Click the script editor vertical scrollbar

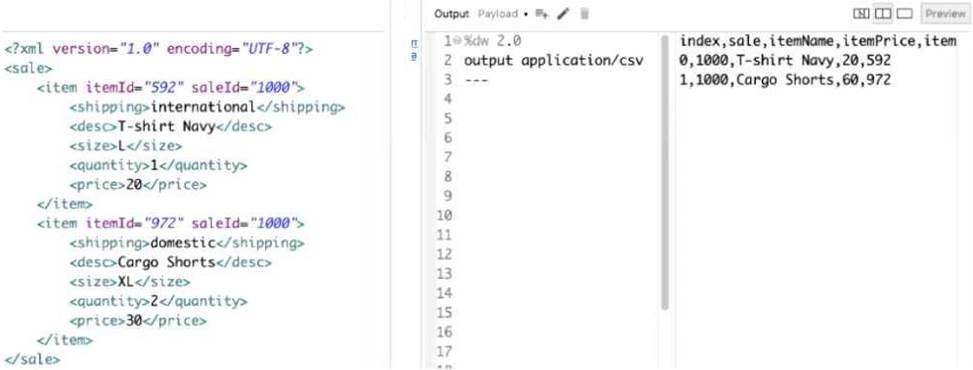tap(665, 173)
